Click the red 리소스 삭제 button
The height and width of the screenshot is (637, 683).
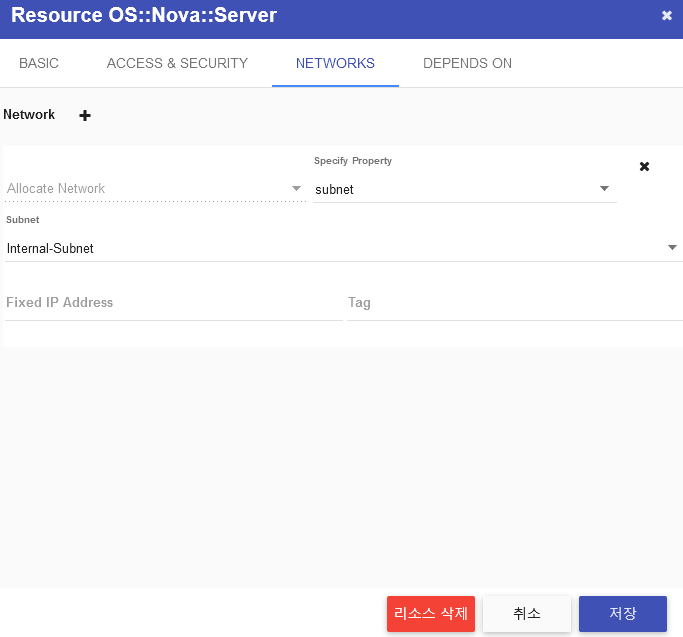click(x=430, y=613)
